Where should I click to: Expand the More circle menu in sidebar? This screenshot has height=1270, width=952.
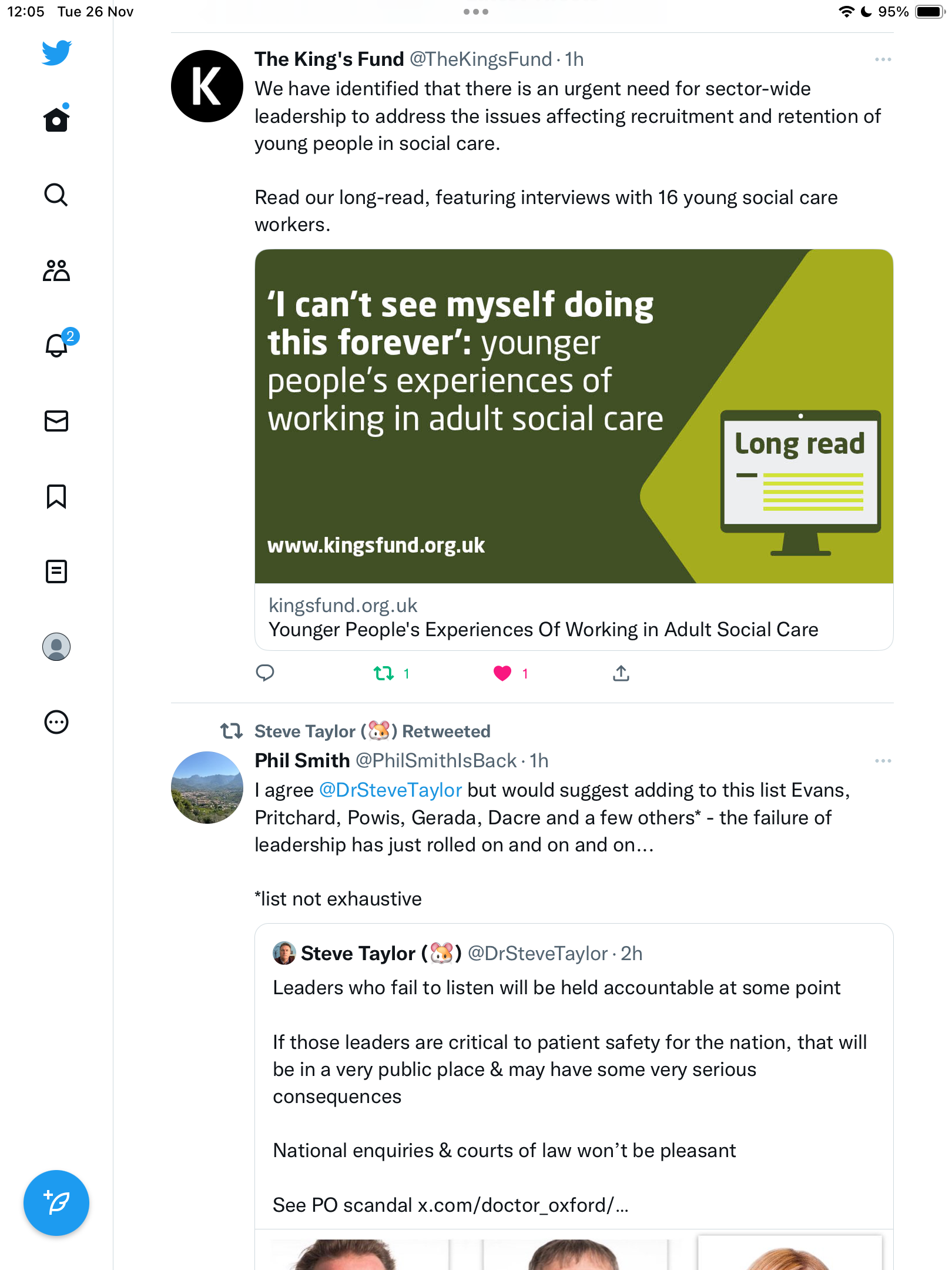click(x=56, y=722)
